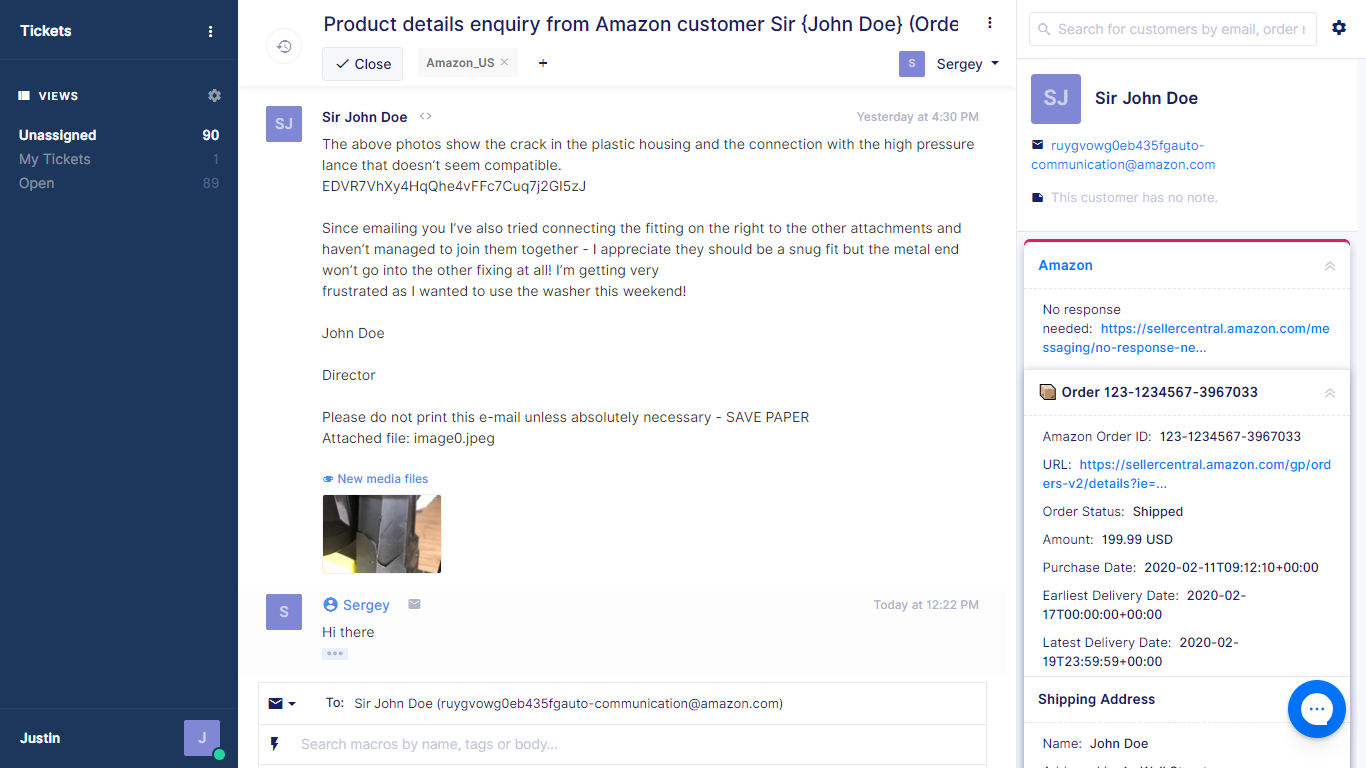
Task: Open the Tickets sidebar three-dot menu
Action: (210, 31)
